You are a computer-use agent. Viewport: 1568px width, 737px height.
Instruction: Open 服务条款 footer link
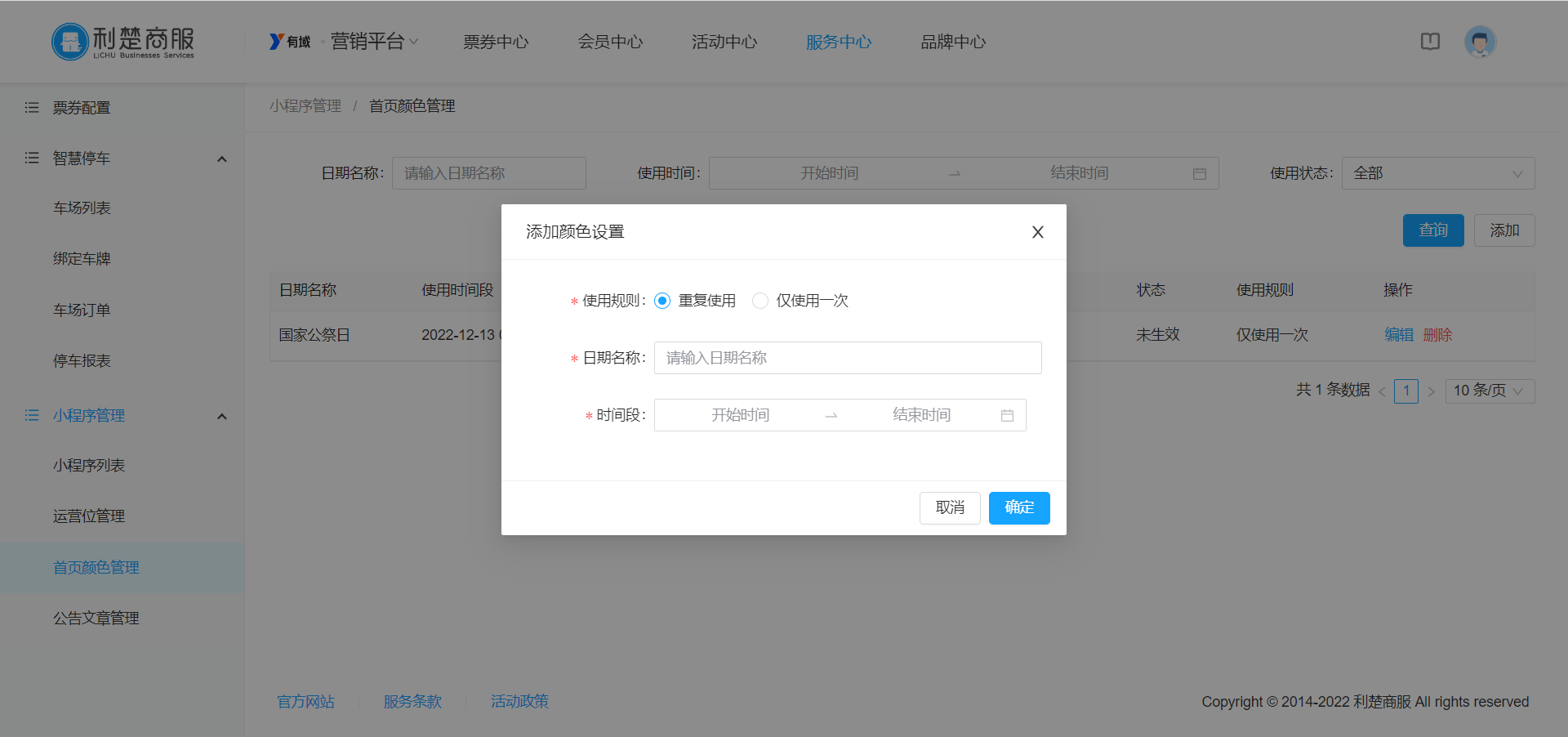[x=412, y=701]
